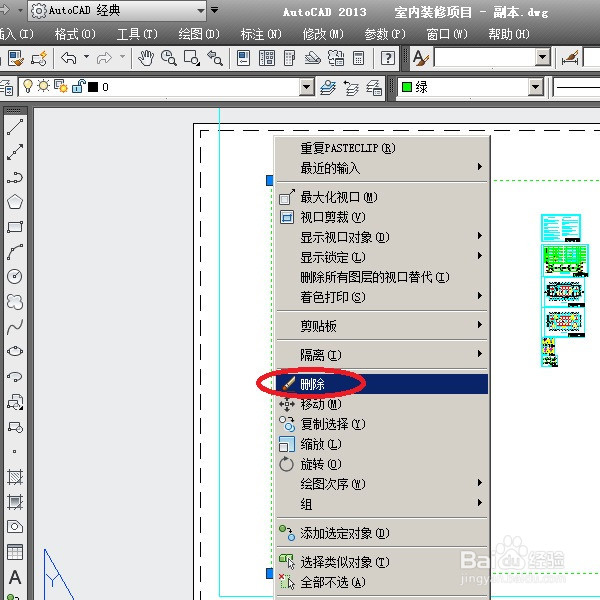The width and height of the screenshot is (600, 600).
Task: Toggle layer 0 lock icon
Action: 78,86
